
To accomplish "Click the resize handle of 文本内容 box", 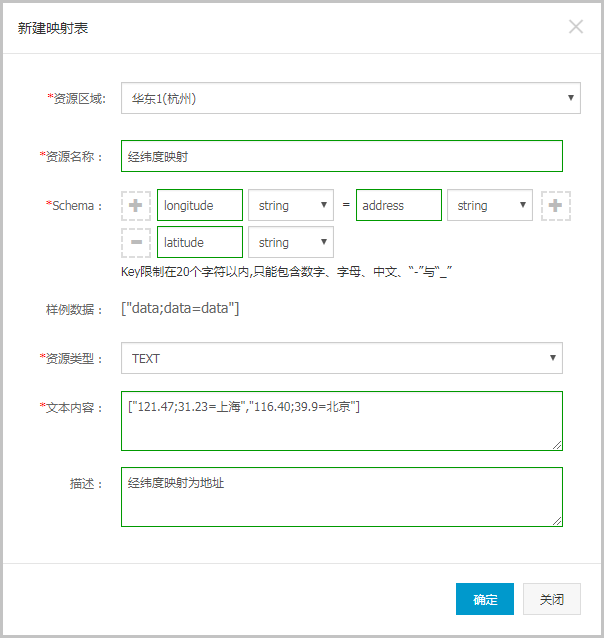I will pos(557,445).
